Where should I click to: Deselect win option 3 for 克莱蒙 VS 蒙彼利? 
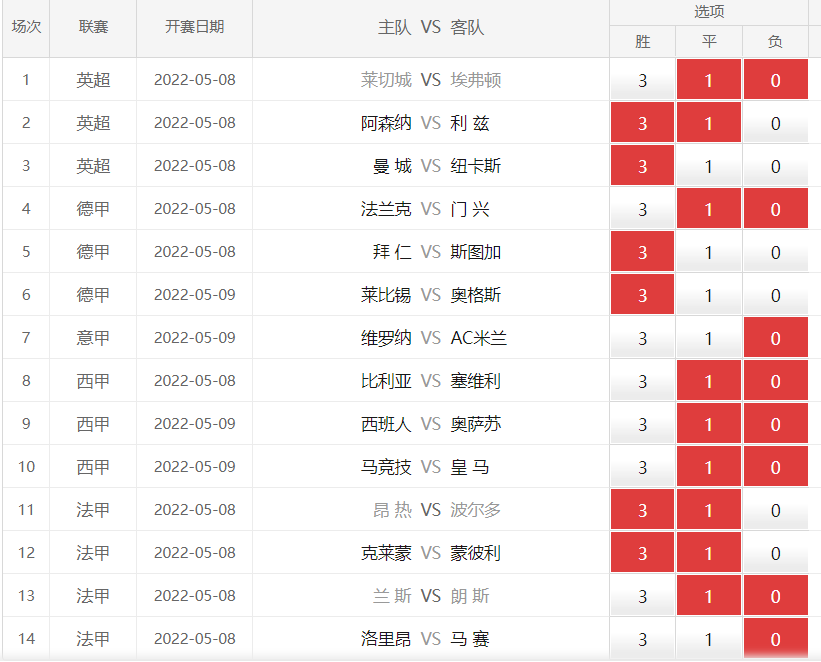(x=642, y=552)
